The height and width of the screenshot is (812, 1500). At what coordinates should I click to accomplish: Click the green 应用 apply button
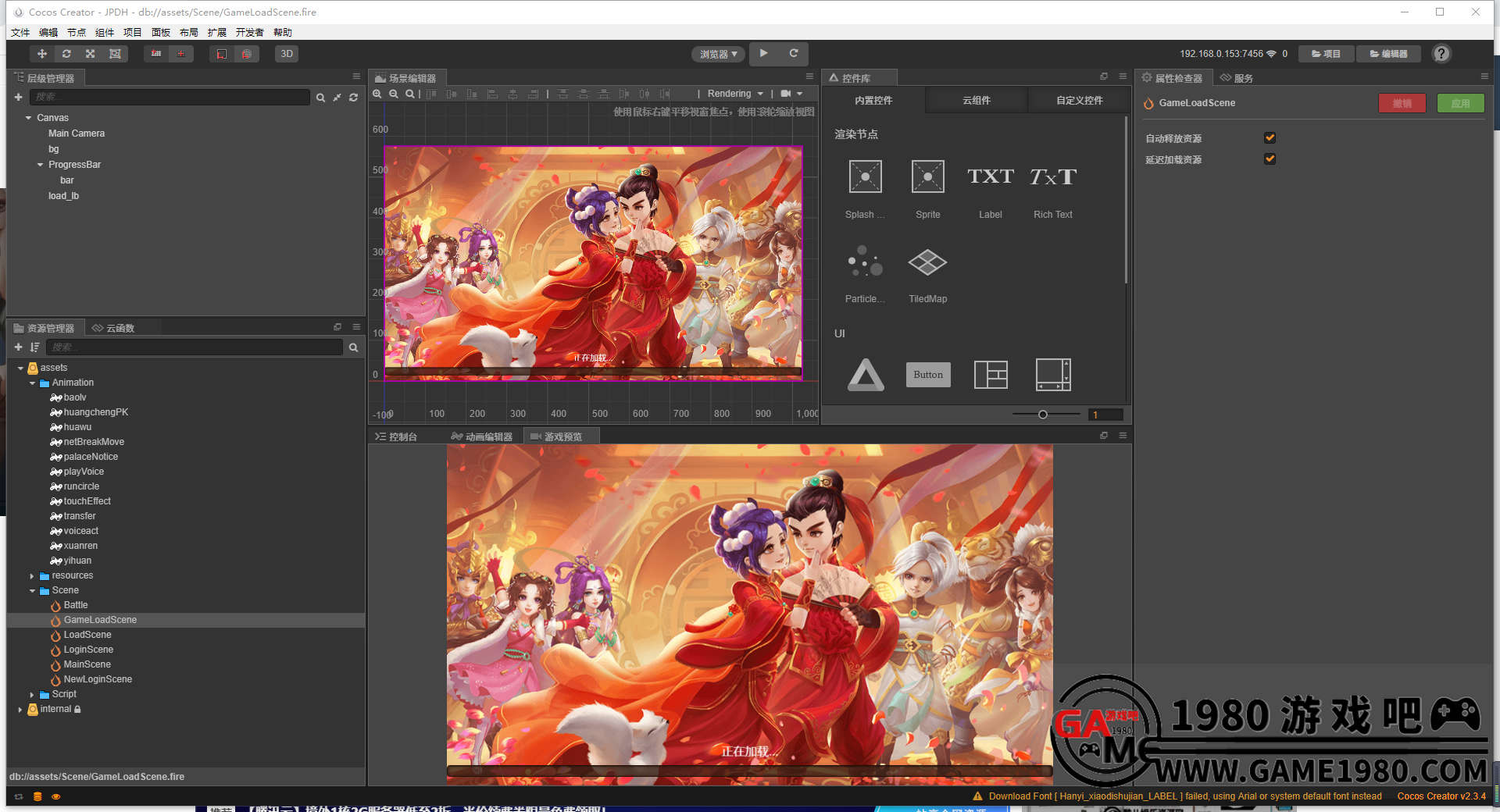pos(1460,103)
